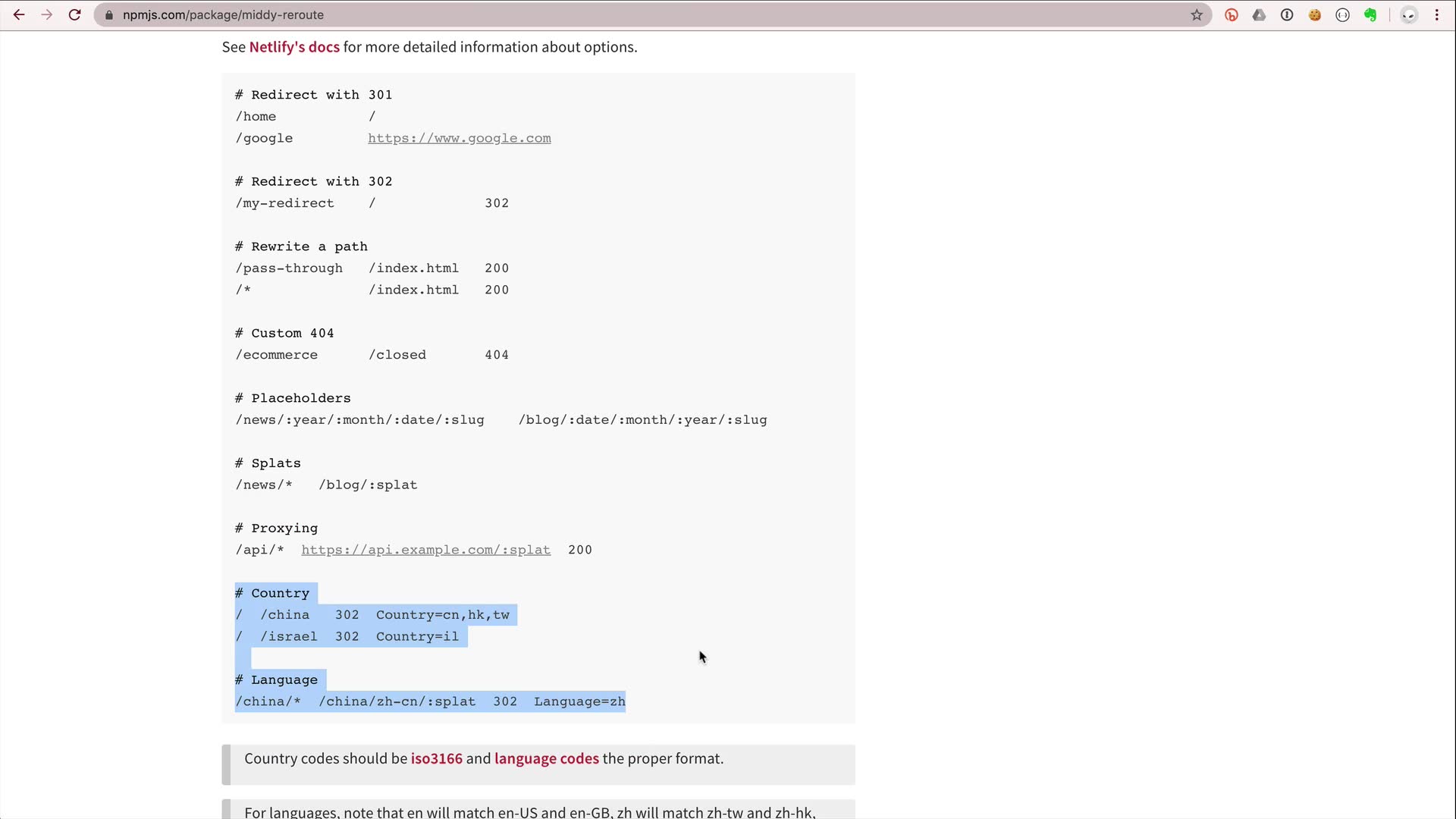Follow the https://www.google.com link
1456x819 pixels.
(460, 138)
